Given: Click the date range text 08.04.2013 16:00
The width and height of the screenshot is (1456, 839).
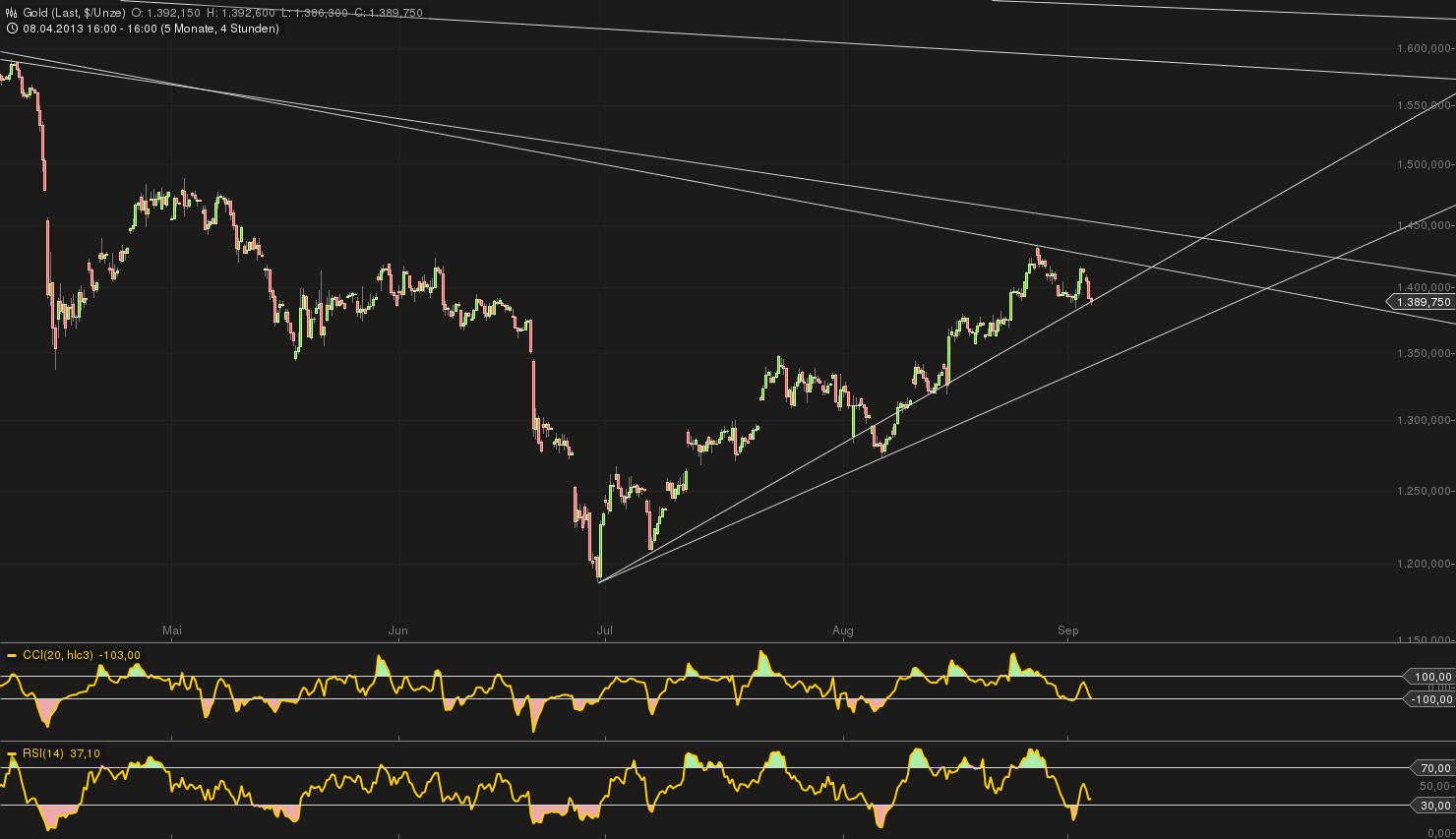Looking at the screenshot, I should pos(64,29).
